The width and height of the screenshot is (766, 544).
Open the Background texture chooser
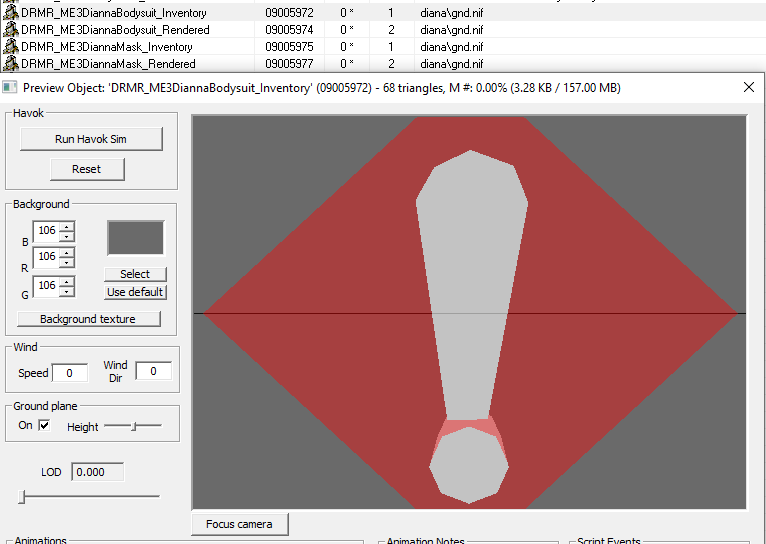(88, 319)
